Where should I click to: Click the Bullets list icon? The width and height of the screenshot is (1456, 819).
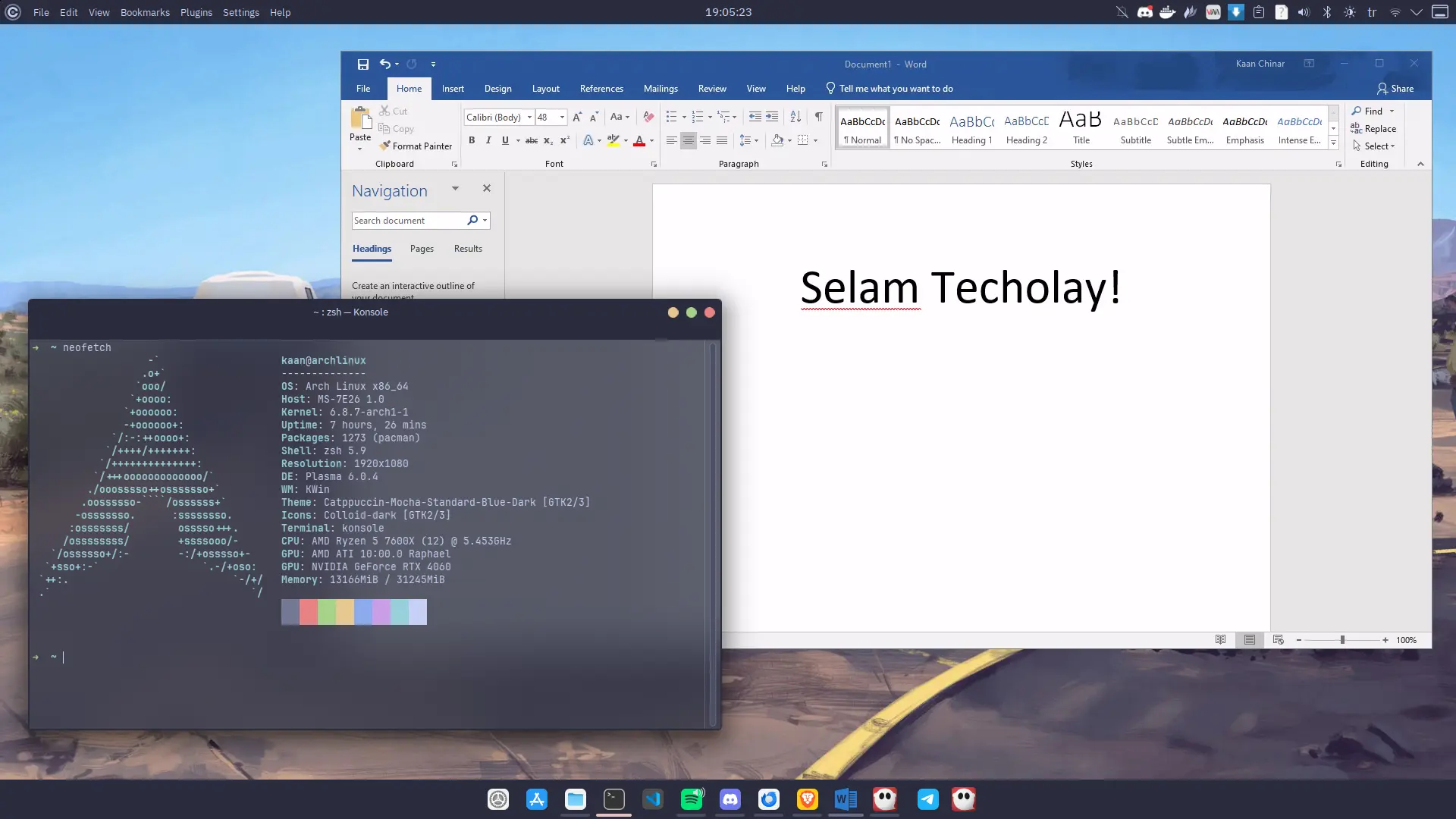click(671, 117)
